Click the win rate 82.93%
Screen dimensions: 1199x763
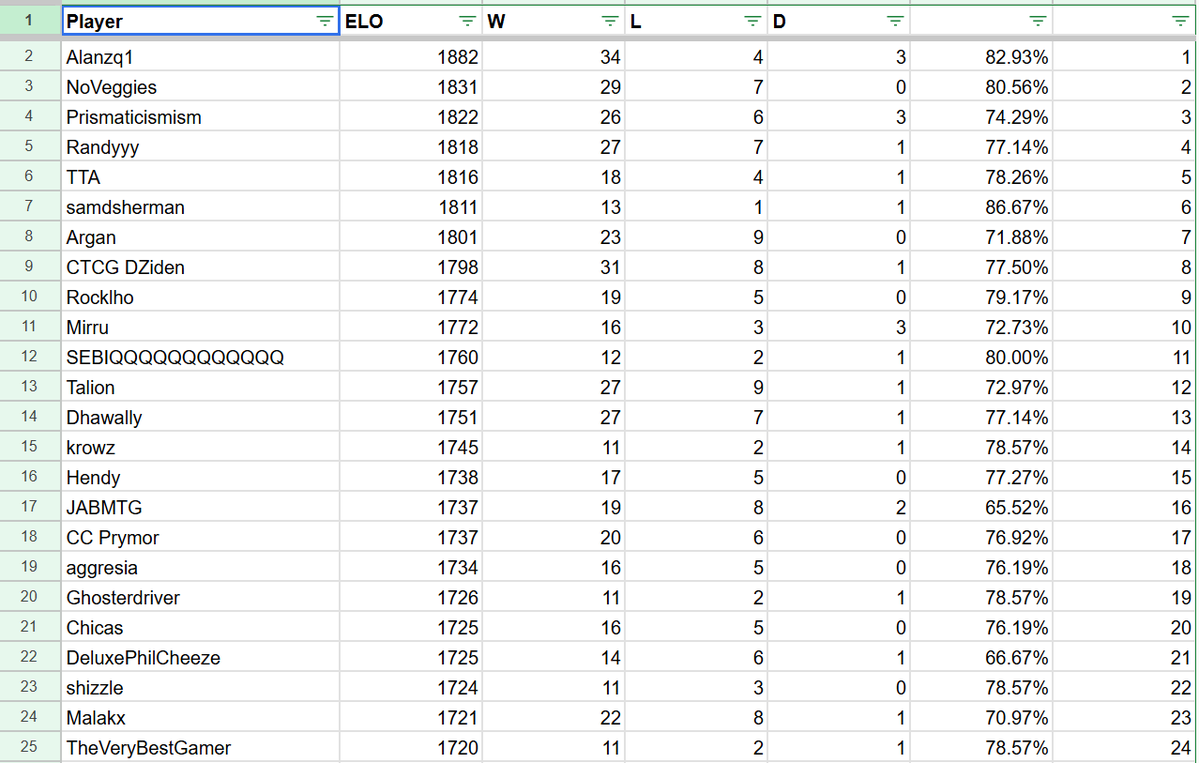pos(981,57)
